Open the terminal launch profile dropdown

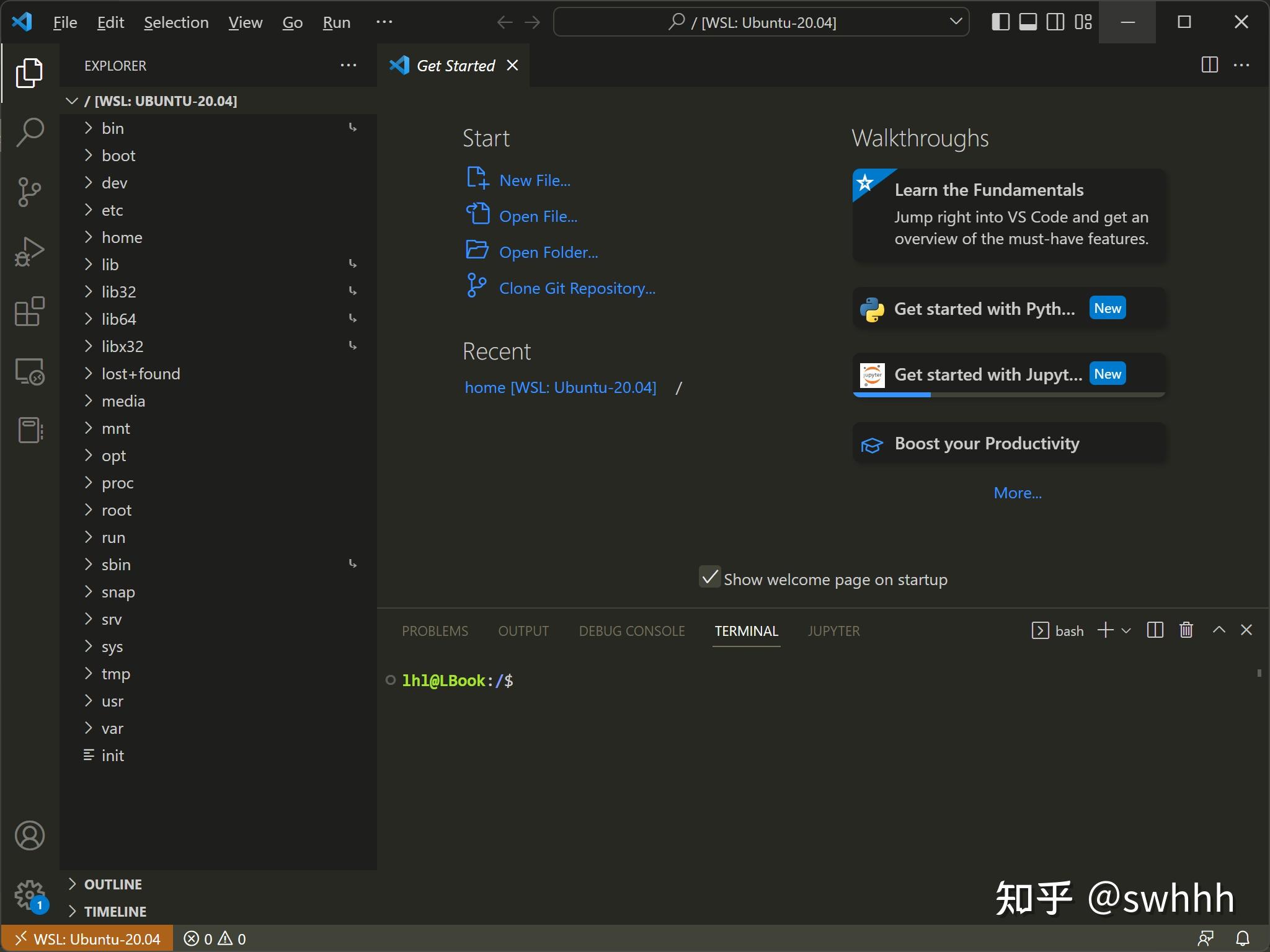(1126, 630)
